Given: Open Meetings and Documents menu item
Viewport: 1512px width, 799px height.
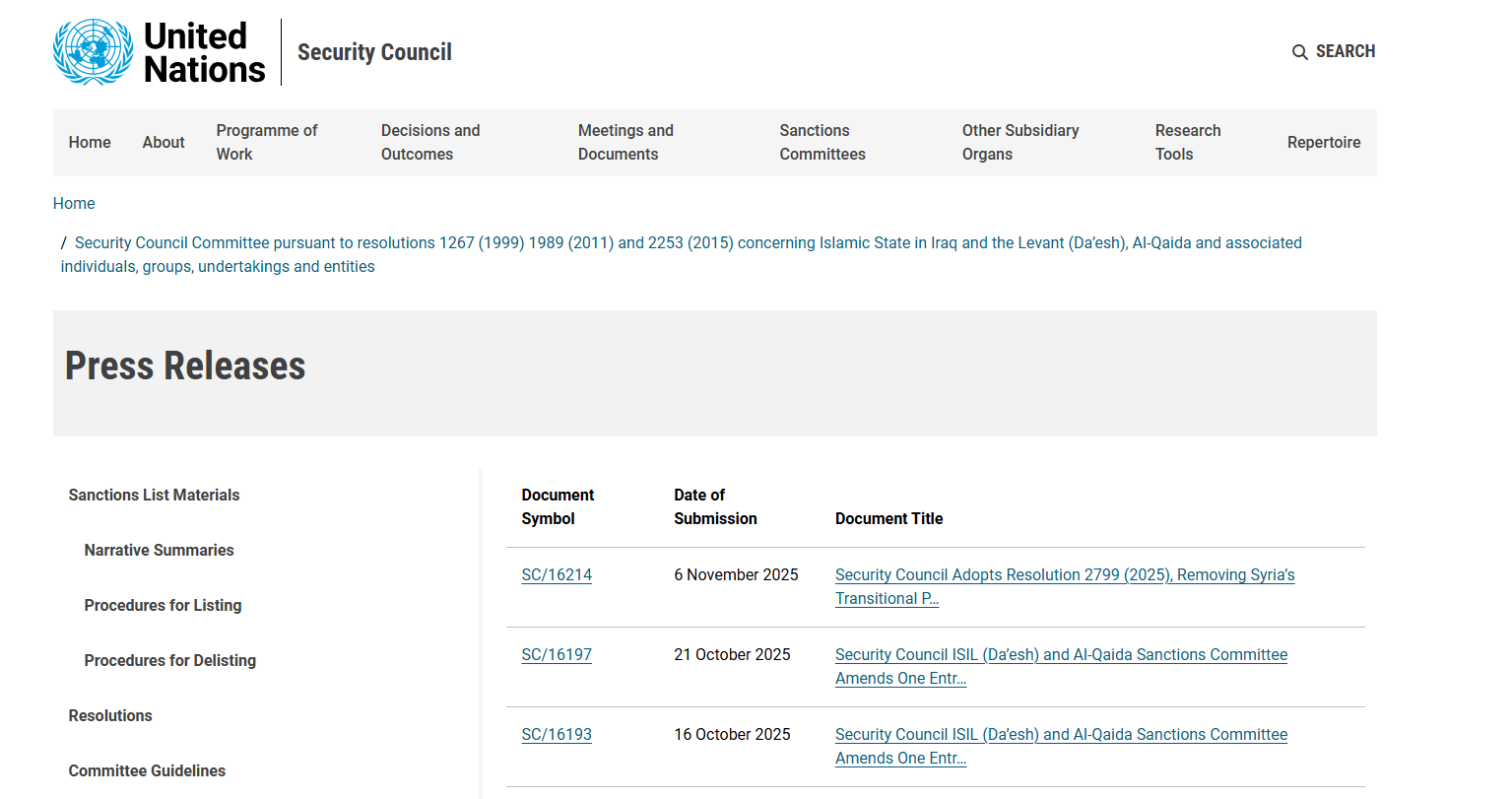Looking at the screenshot, I should coord(625,143).
